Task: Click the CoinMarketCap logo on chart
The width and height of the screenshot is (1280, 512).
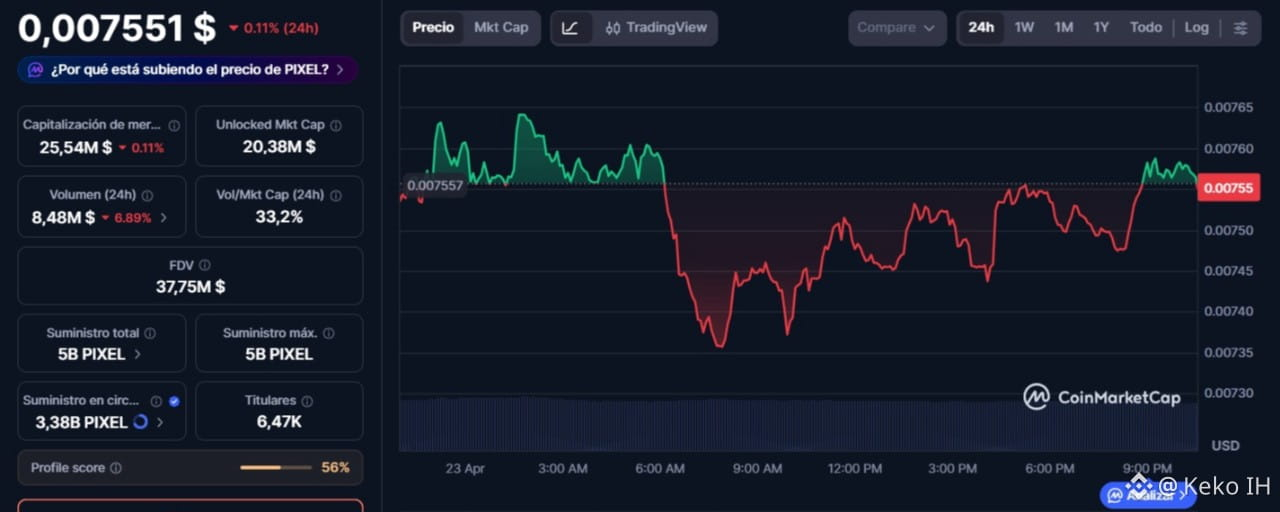Action: point(1102,397)
